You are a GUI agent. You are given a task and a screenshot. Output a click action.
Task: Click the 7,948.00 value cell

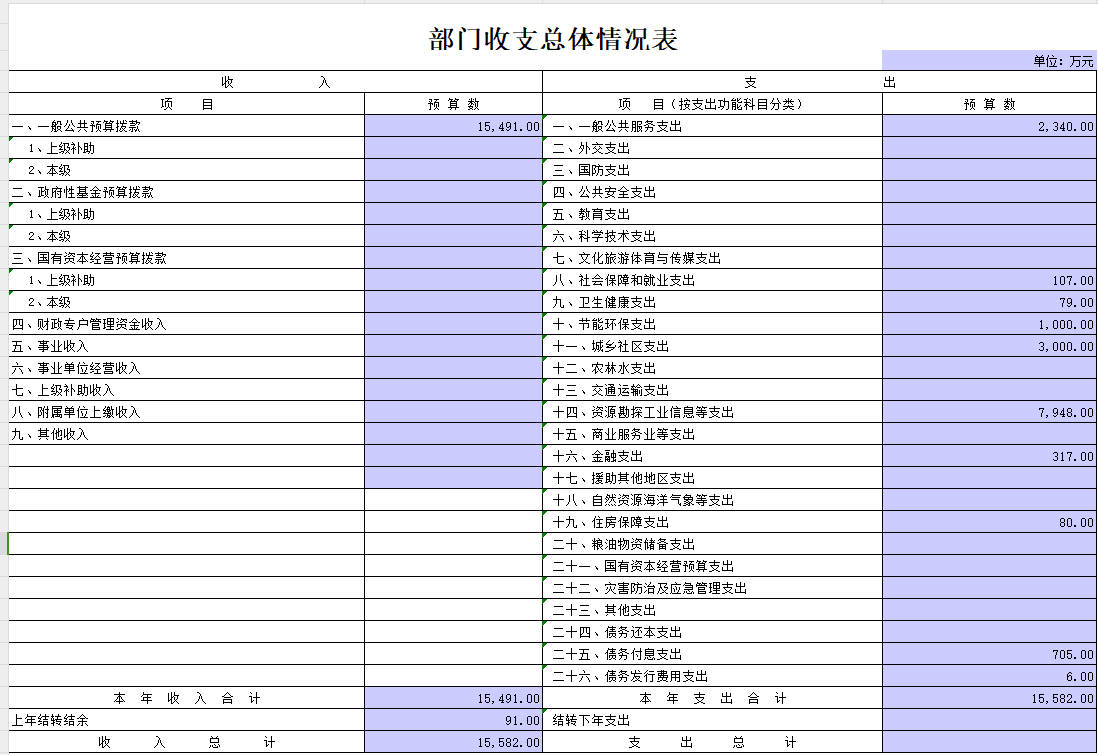(x=989, y=412)
